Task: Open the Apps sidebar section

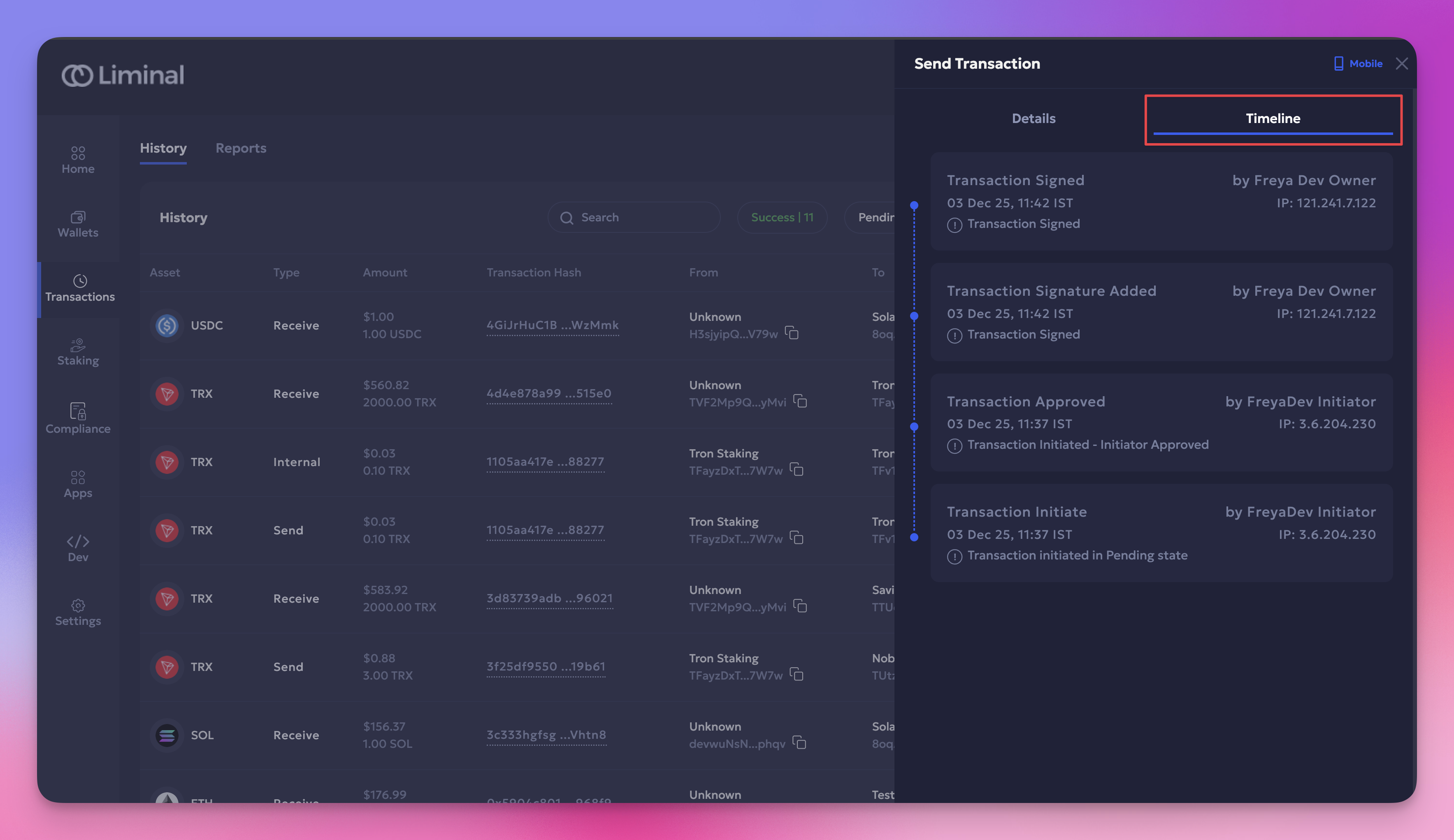Action: click(x=78, y=484)
